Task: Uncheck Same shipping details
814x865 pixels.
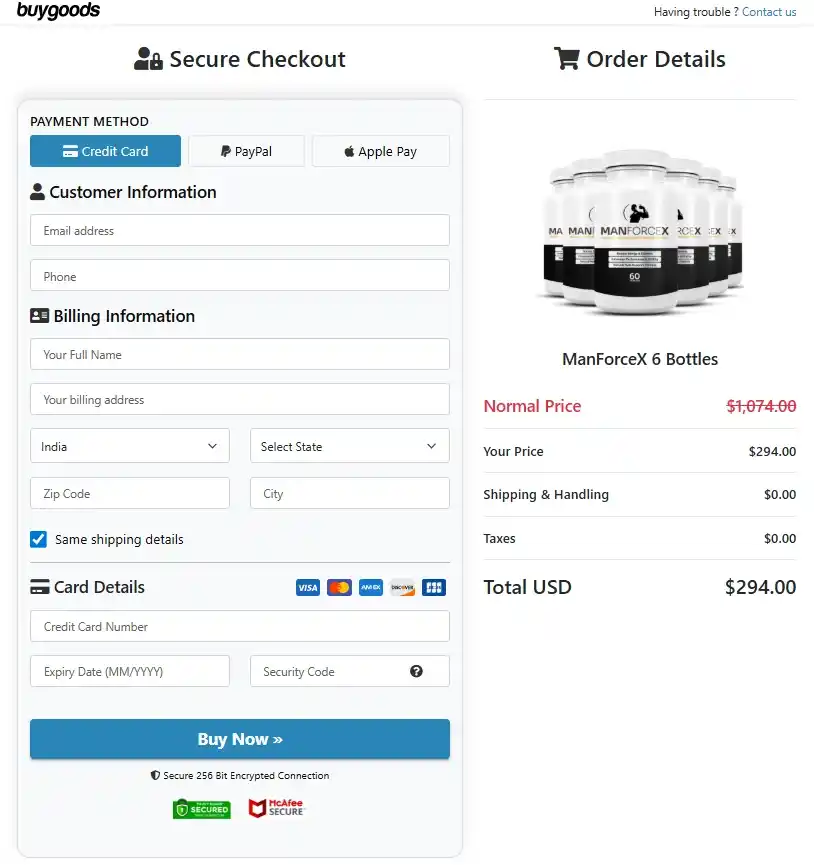Action: 38,539
